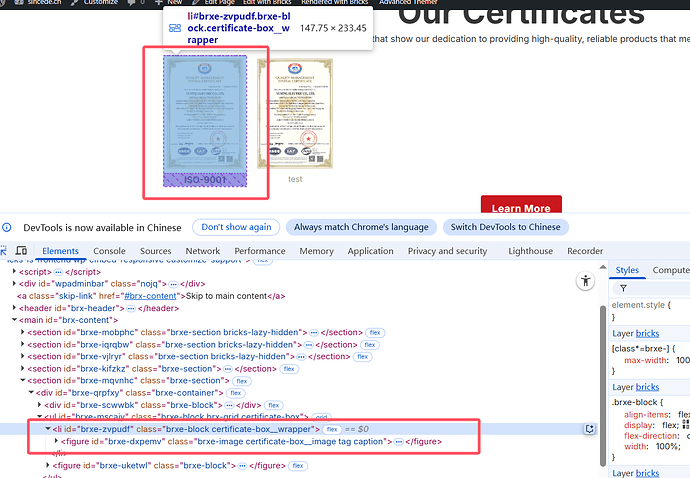The image size is (690, 478).
Task: Toggle flex badge on section brxe-mobphc
Action: (x=375, y=333)
